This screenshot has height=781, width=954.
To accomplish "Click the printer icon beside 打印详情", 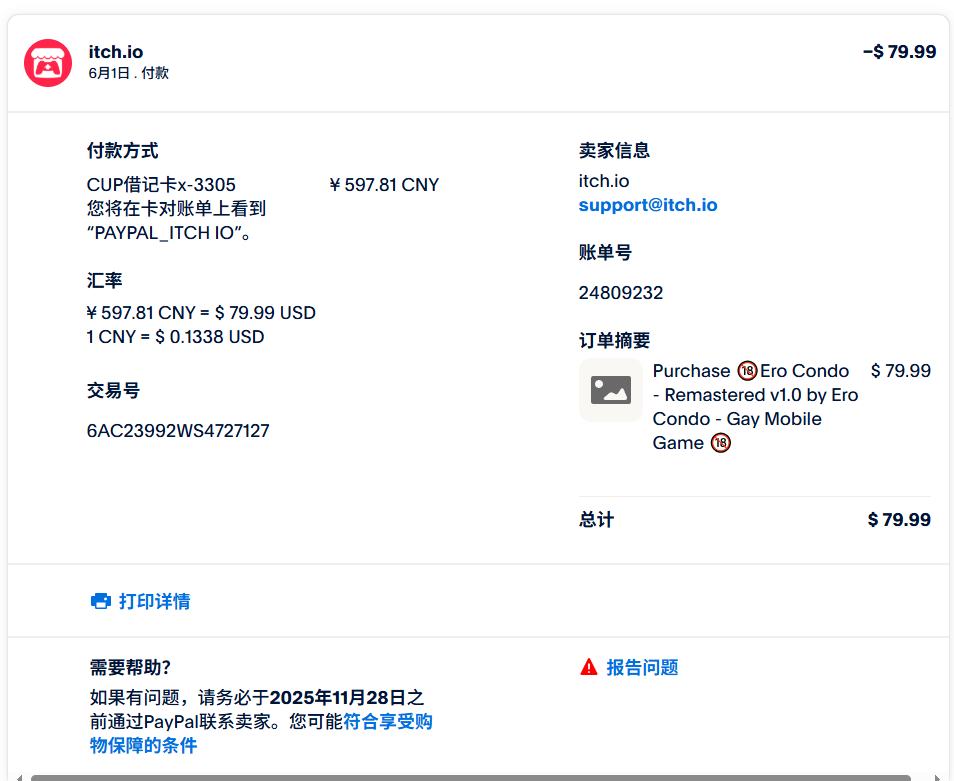I will tap(101, 602).
